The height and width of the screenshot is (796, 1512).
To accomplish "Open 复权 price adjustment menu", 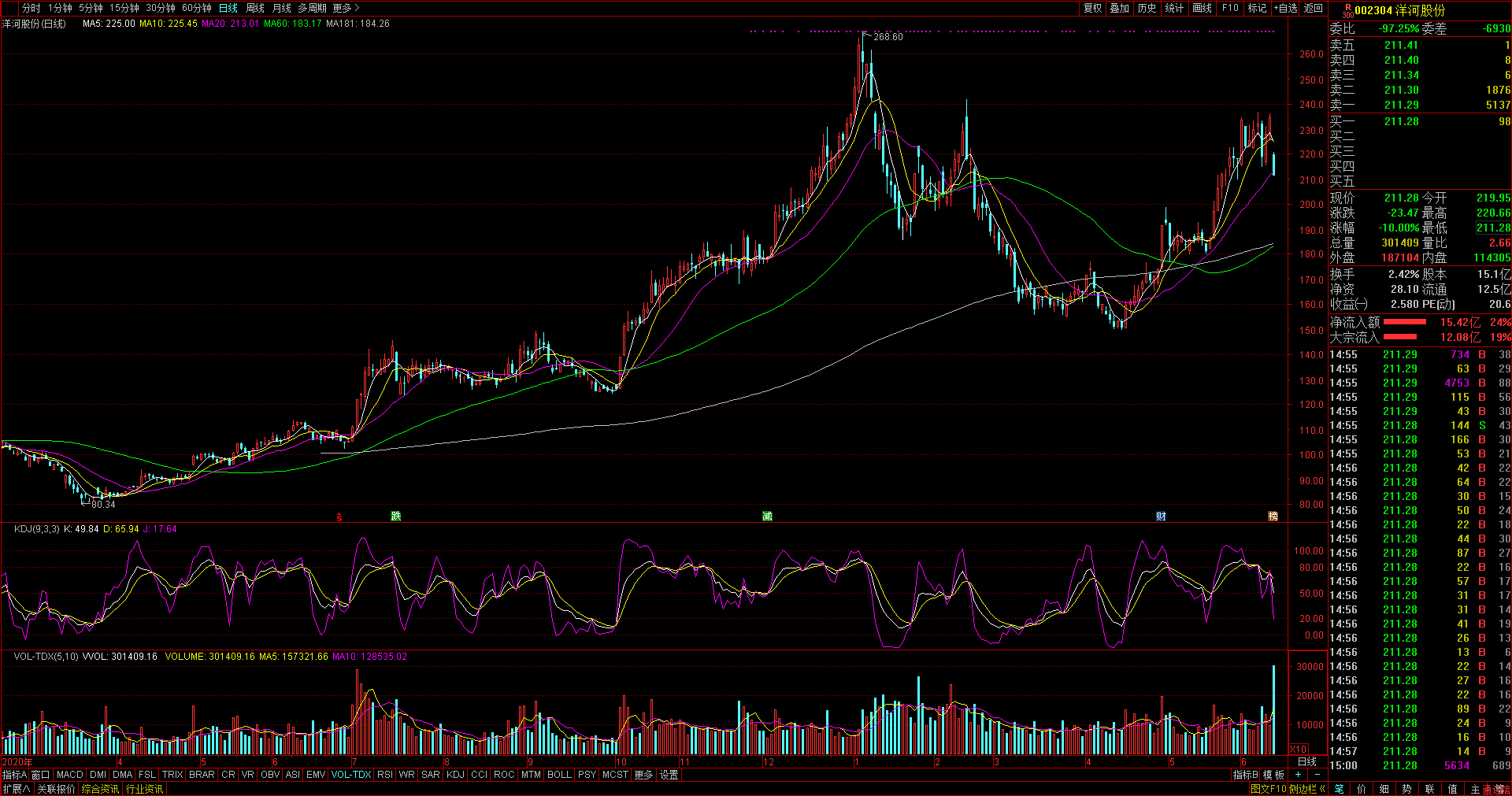I will pos(1092,8).
